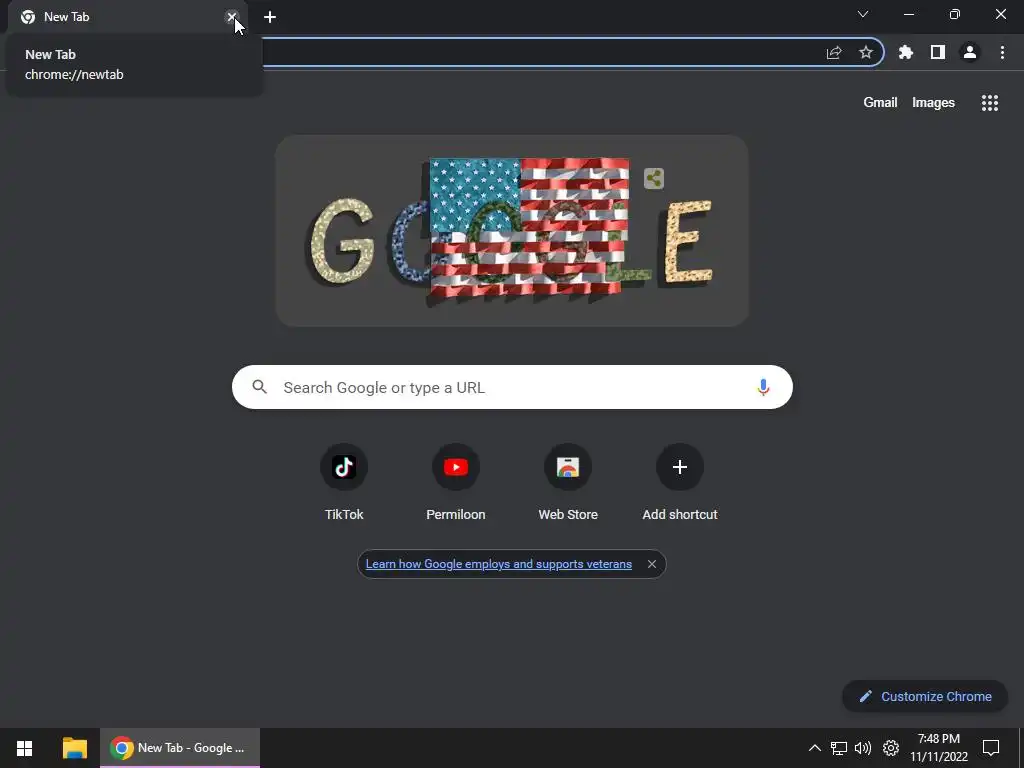1024x768 pixels.
Task: Click the Add shortcut plus tile
Action: point(680,482)
